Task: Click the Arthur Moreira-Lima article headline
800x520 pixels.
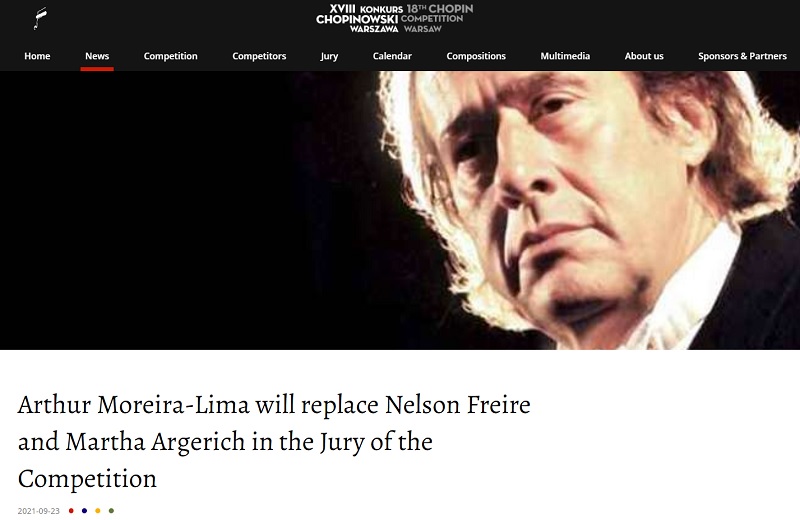Action: [274, 441]
